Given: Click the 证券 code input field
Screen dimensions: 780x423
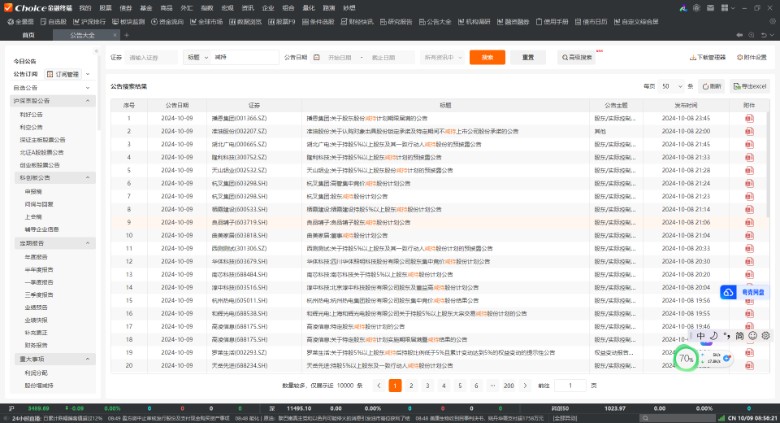Looking at the screenshot, I should coord(151,57).
